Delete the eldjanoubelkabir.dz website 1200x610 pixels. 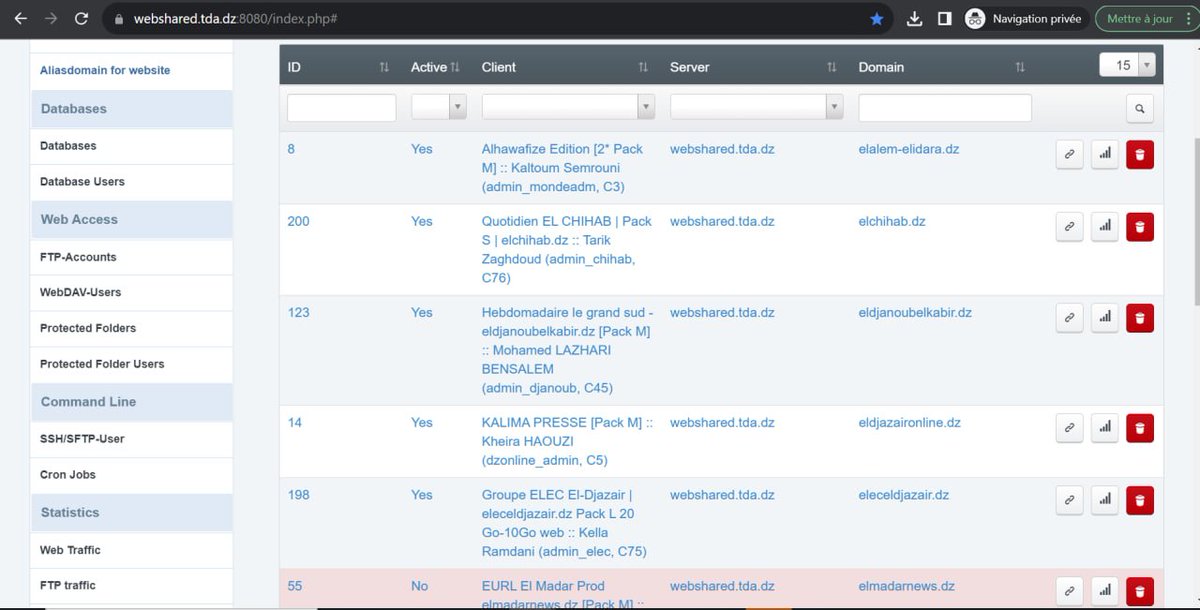1139,318
